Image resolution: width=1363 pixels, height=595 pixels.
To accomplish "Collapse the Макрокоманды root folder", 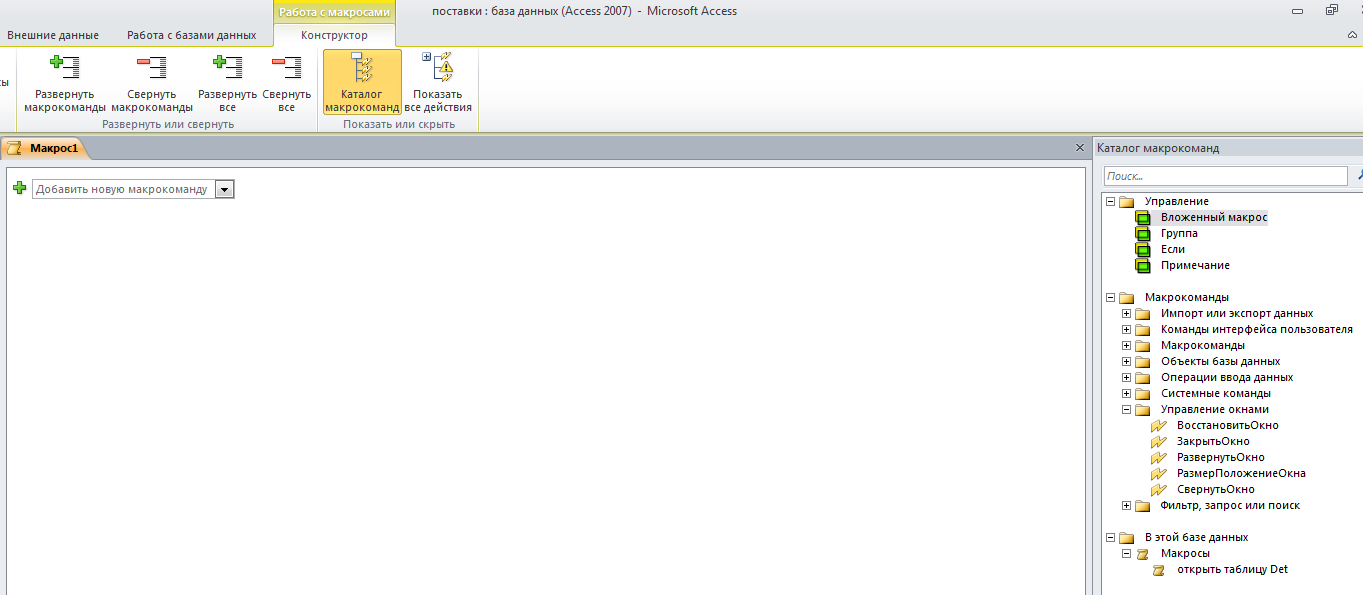I will (x=1110, y=297).
